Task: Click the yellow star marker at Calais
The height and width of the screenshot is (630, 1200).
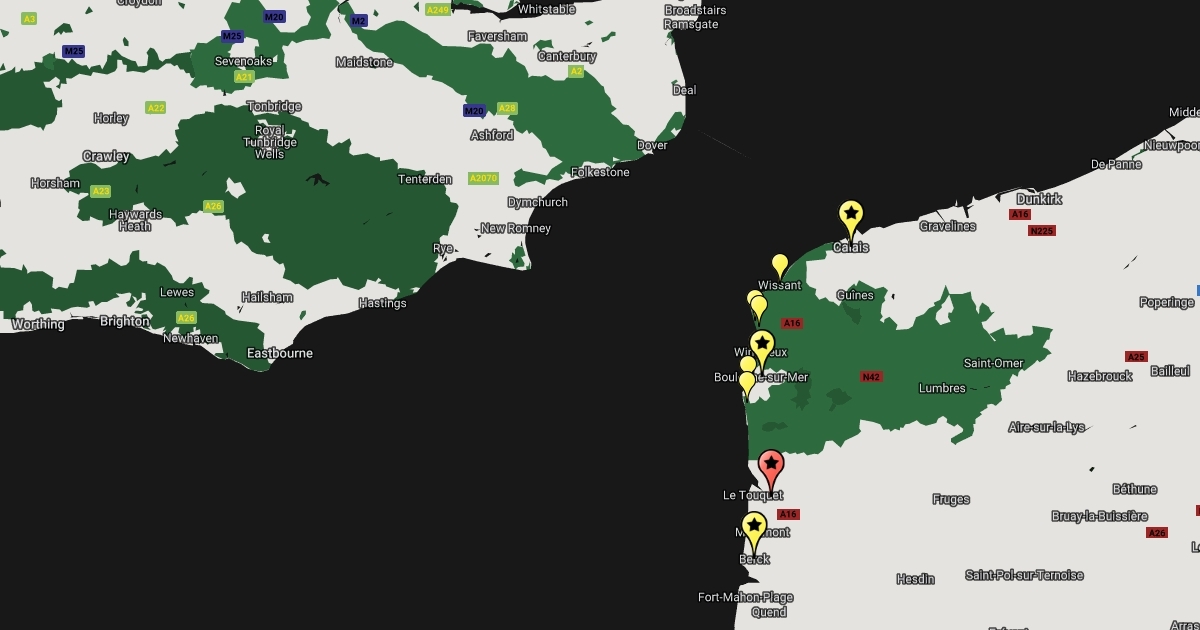Action: [x=850, y=216]
